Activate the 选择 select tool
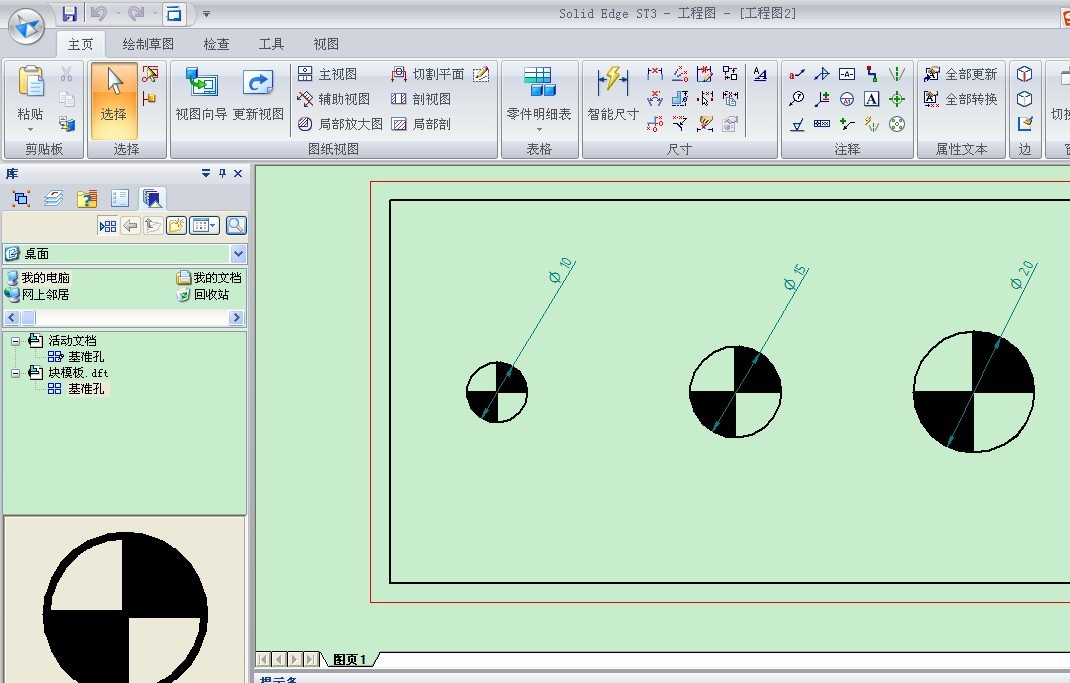 [114, 101]
